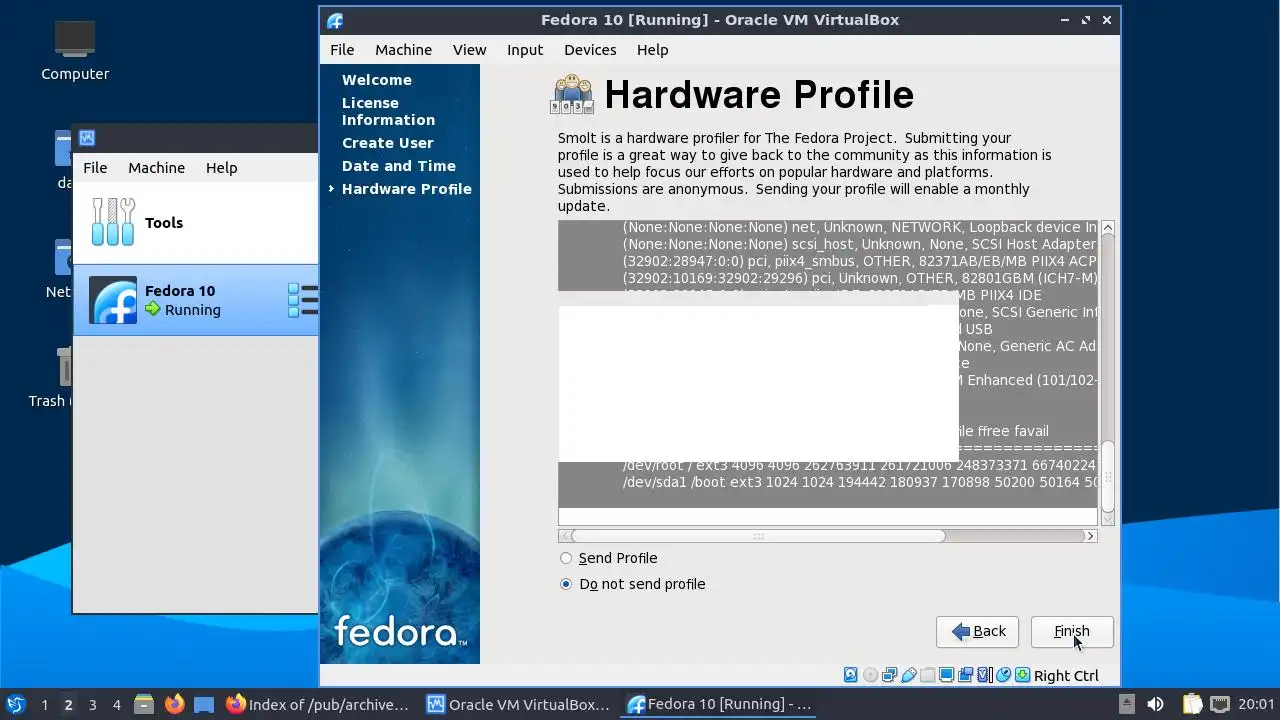Click the Create User step in the sidebar
Screen dimensions: 1280x720
pos(387,143)
